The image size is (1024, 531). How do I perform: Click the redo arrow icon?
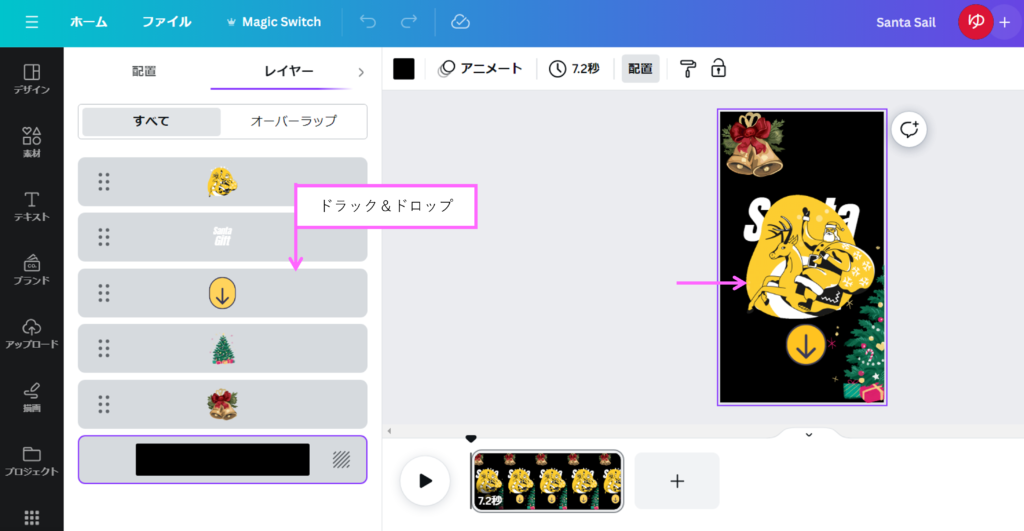(x=408, y=22)
